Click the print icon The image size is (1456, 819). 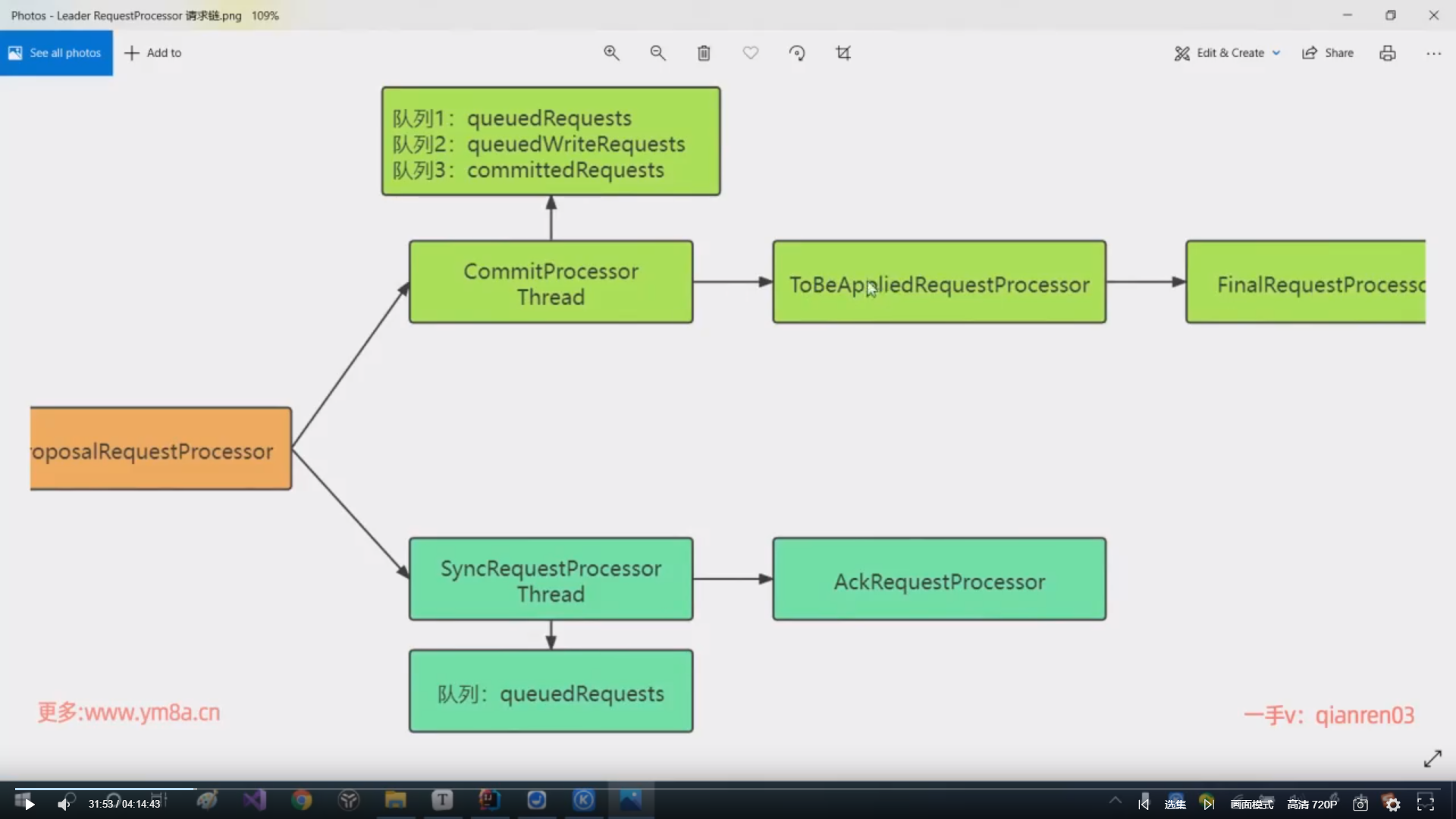pyautogui.click(x=1387, y=53)
